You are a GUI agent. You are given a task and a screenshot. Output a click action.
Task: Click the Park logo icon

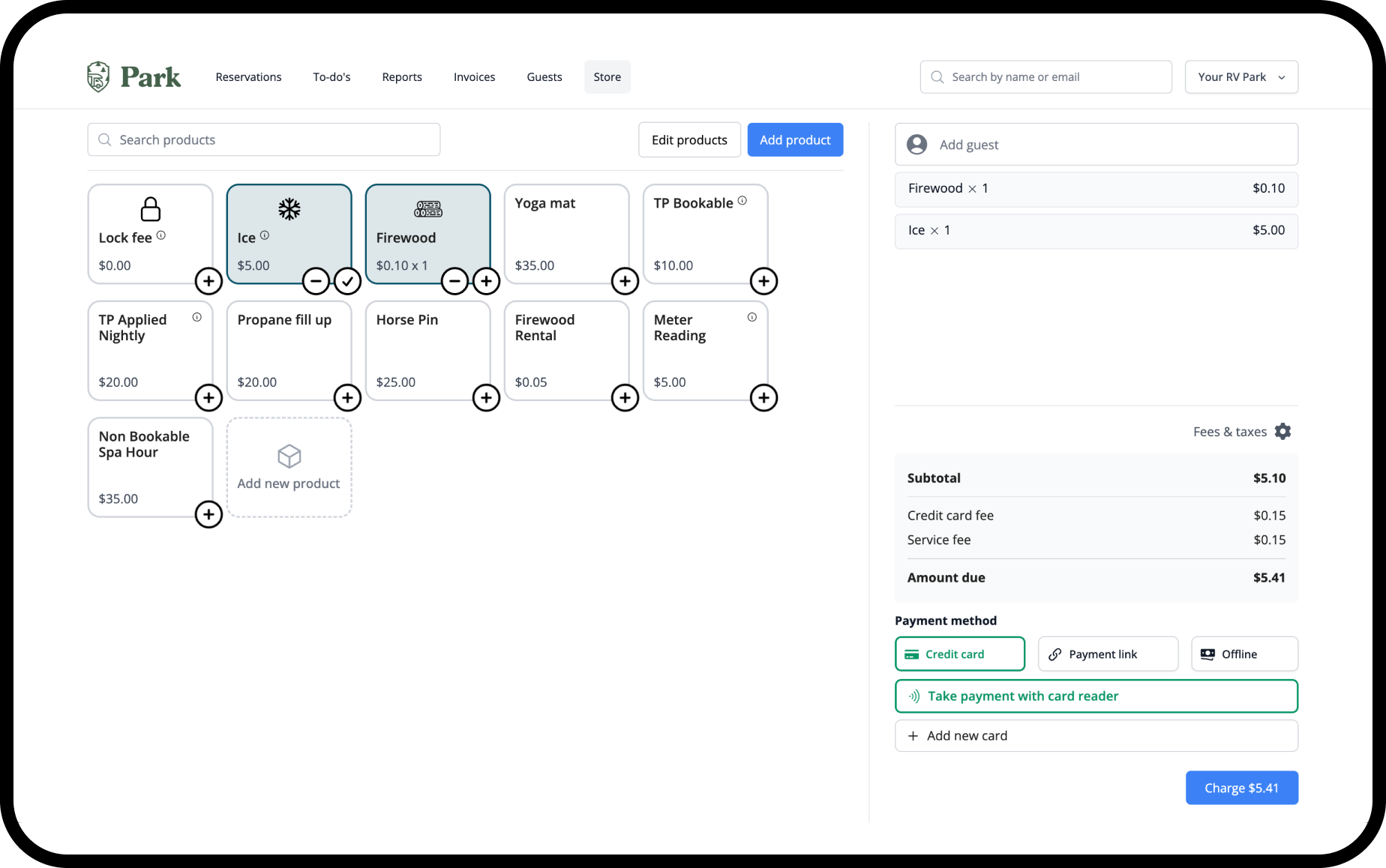pos(98,76)
